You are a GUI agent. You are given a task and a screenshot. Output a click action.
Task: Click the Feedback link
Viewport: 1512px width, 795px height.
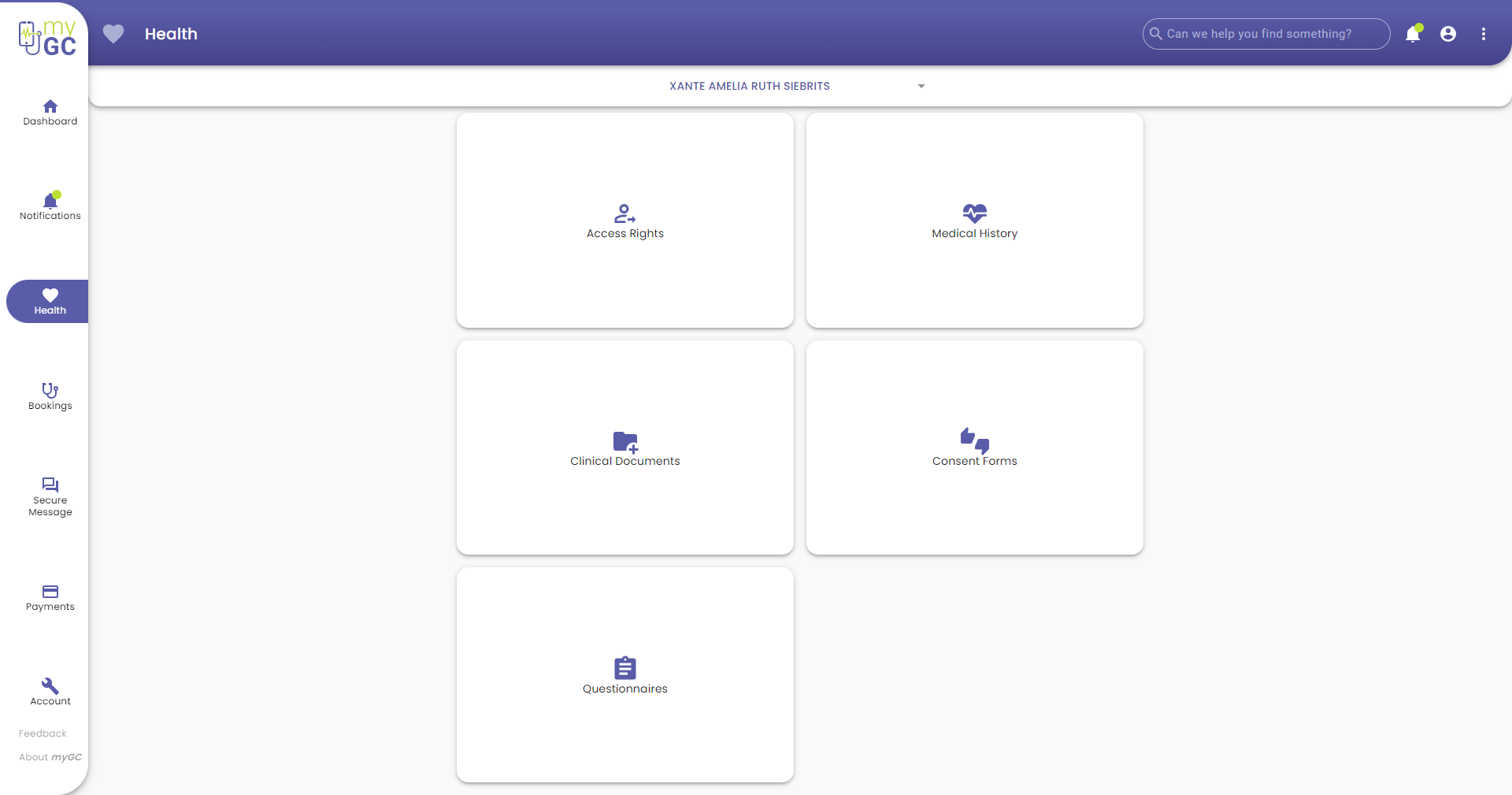click(43, 734)
